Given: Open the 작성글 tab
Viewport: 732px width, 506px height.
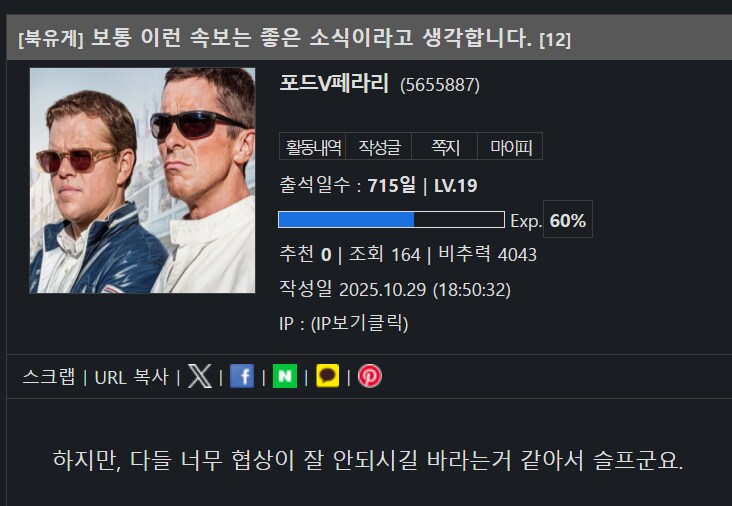Looking at the screenshot, I should (379, 147).
